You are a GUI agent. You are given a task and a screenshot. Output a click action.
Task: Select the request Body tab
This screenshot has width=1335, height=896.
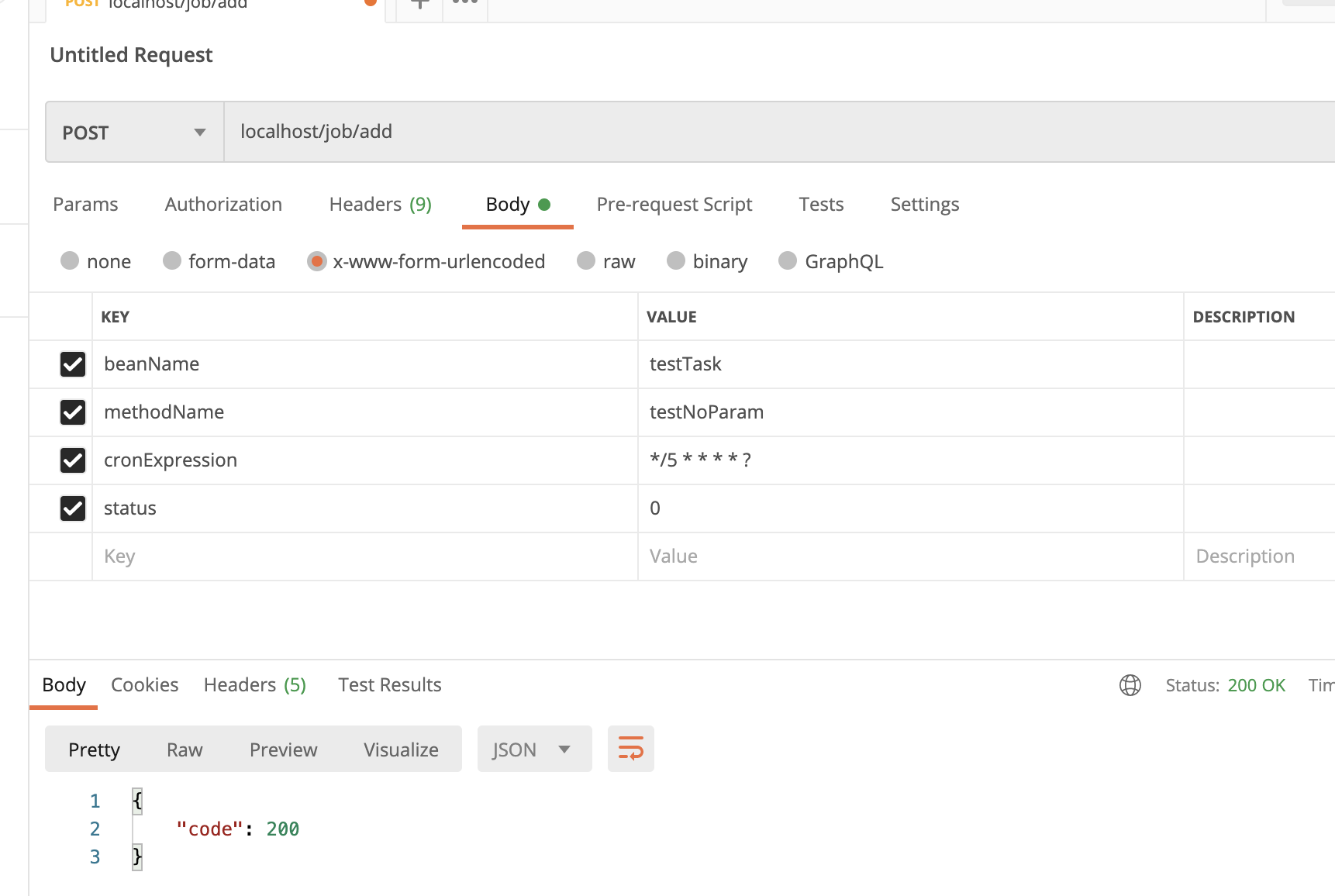pyautogui.click(x=517, y=205)
